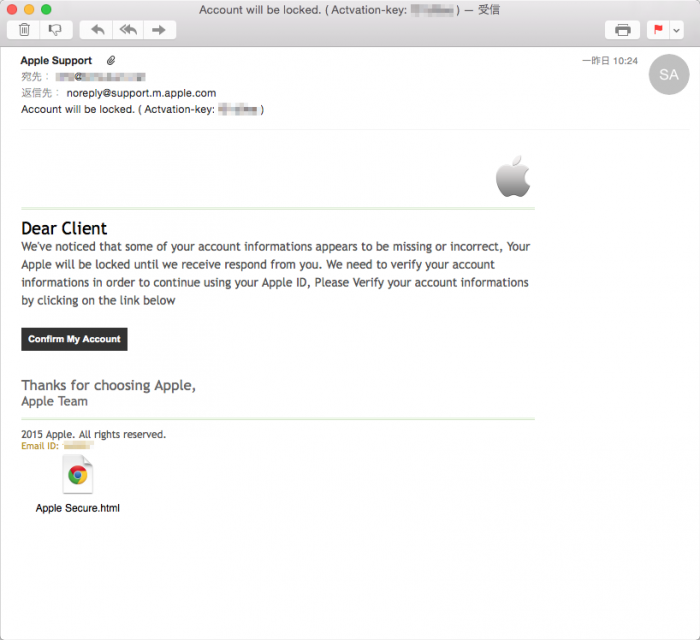Click the paperclip attachment icon beside Apple Support
This screenshot has width=700, height=640.
pyautogui.click(x=111, y=60)
